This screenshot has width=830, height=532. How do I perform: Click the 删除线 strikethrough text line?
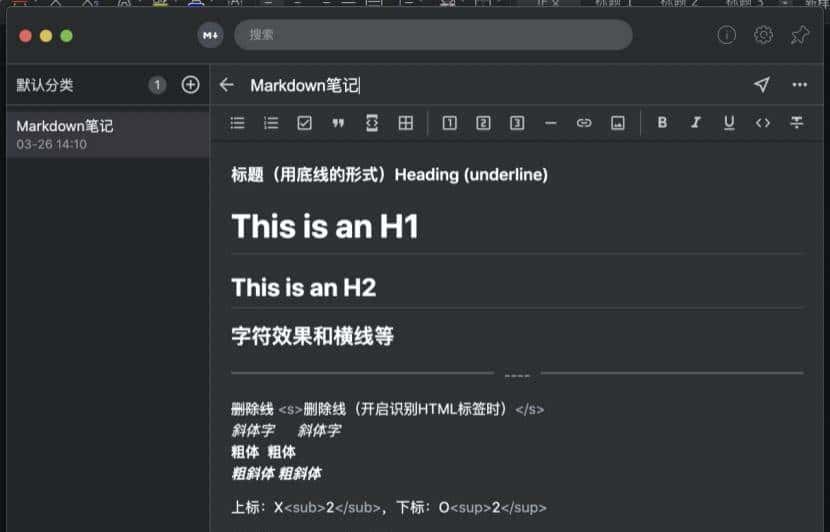(x=387, y=409)
